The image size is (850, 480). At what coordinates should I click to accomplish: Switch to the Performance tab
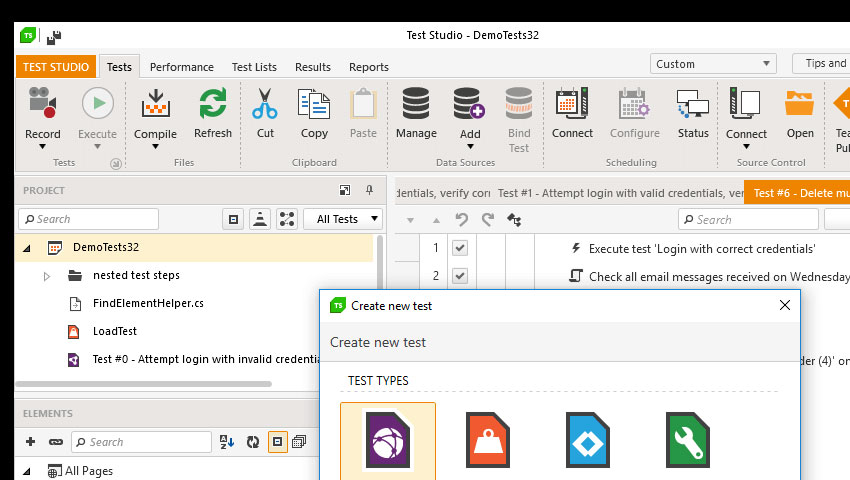[x=181, y=67]
